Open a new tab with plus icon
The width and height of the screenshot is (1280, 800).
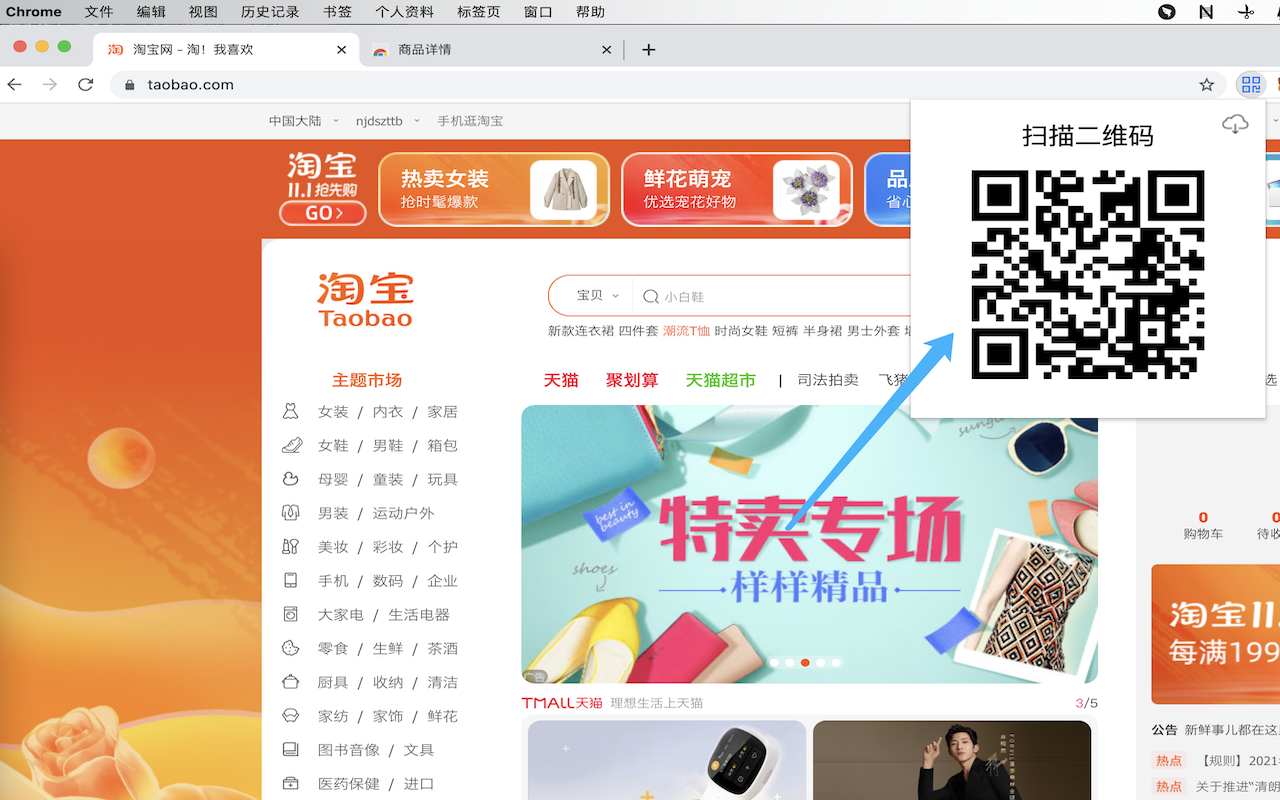(x=649, y=49)
